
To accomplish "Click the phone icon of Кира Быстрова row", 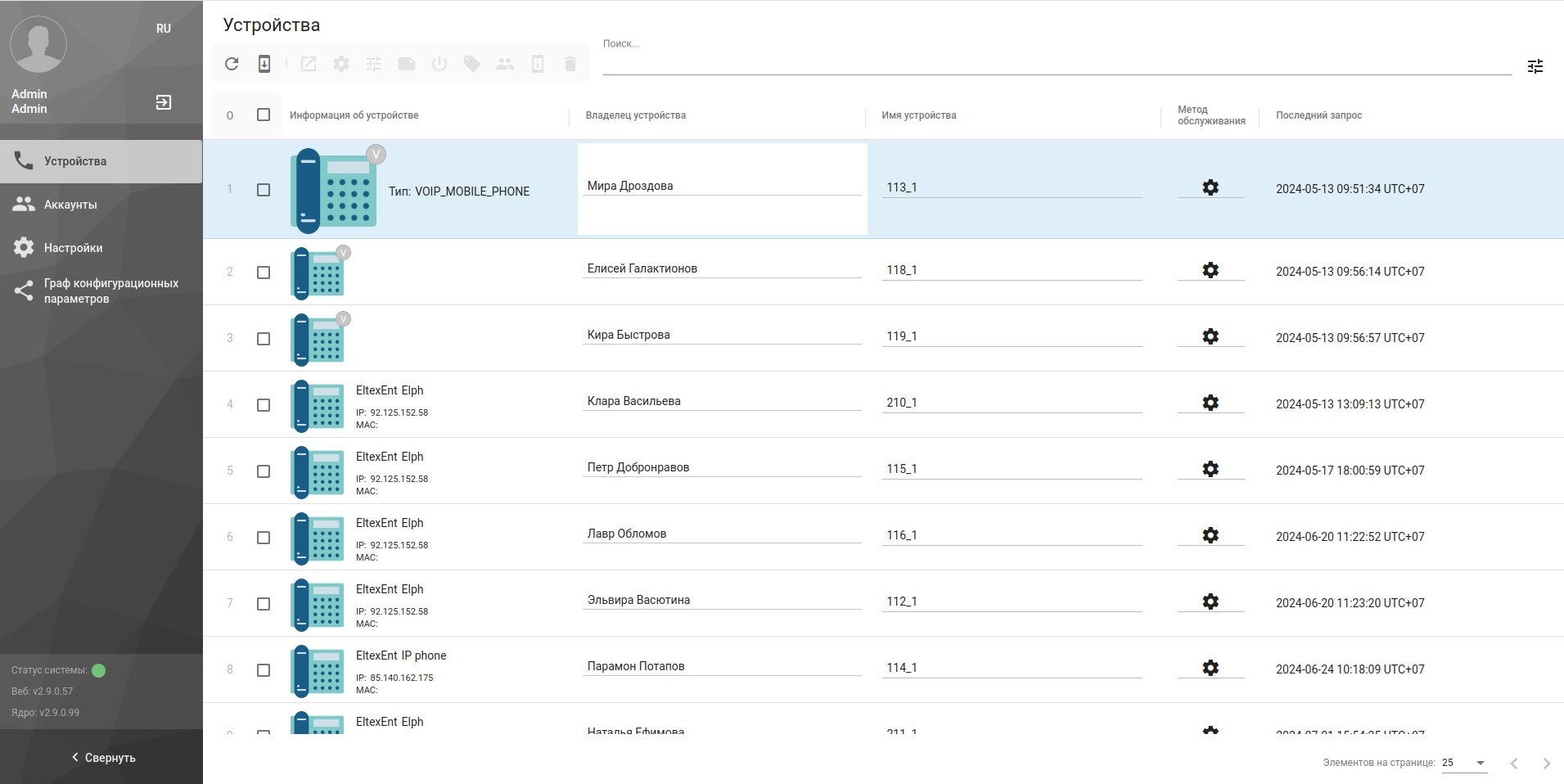I will (x=318, y=338).
